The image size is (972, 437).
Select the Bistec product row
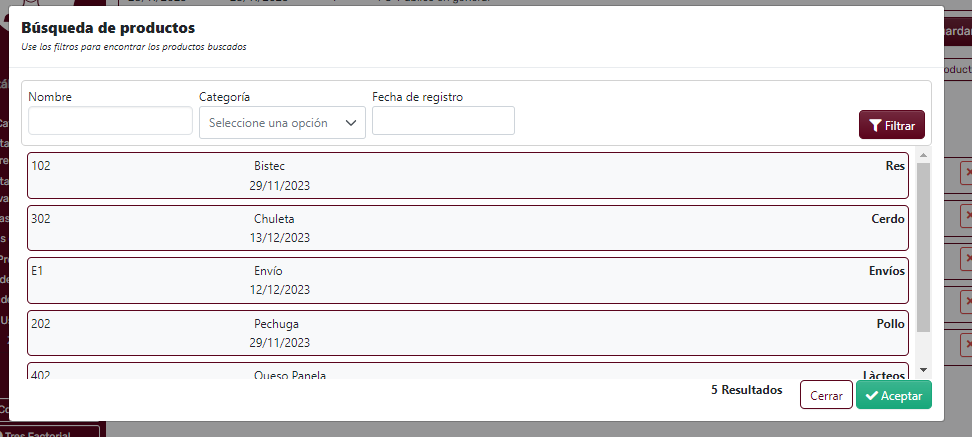click(467, 175)
